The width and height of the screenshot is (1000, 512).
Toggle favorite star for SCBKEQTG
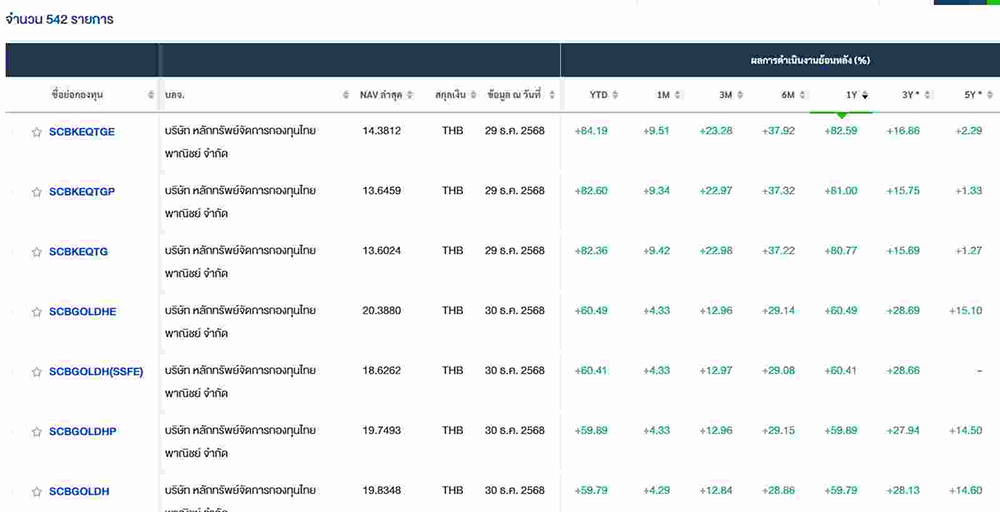click(37, 252)
